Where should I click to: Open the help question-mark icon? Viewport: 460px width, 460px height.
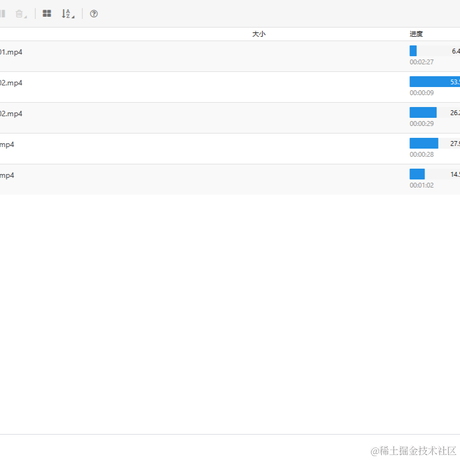tap(94, 14)
